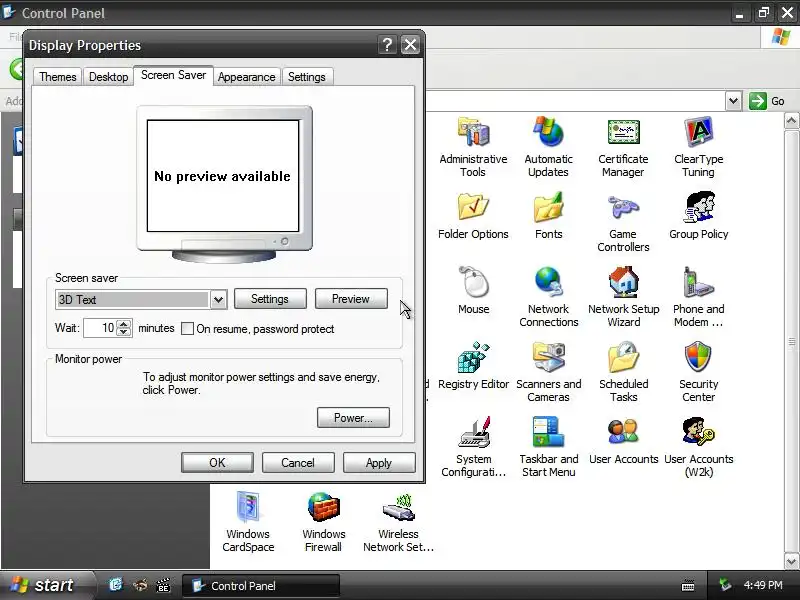Close the Display Properties dialog

pos(410,45)
